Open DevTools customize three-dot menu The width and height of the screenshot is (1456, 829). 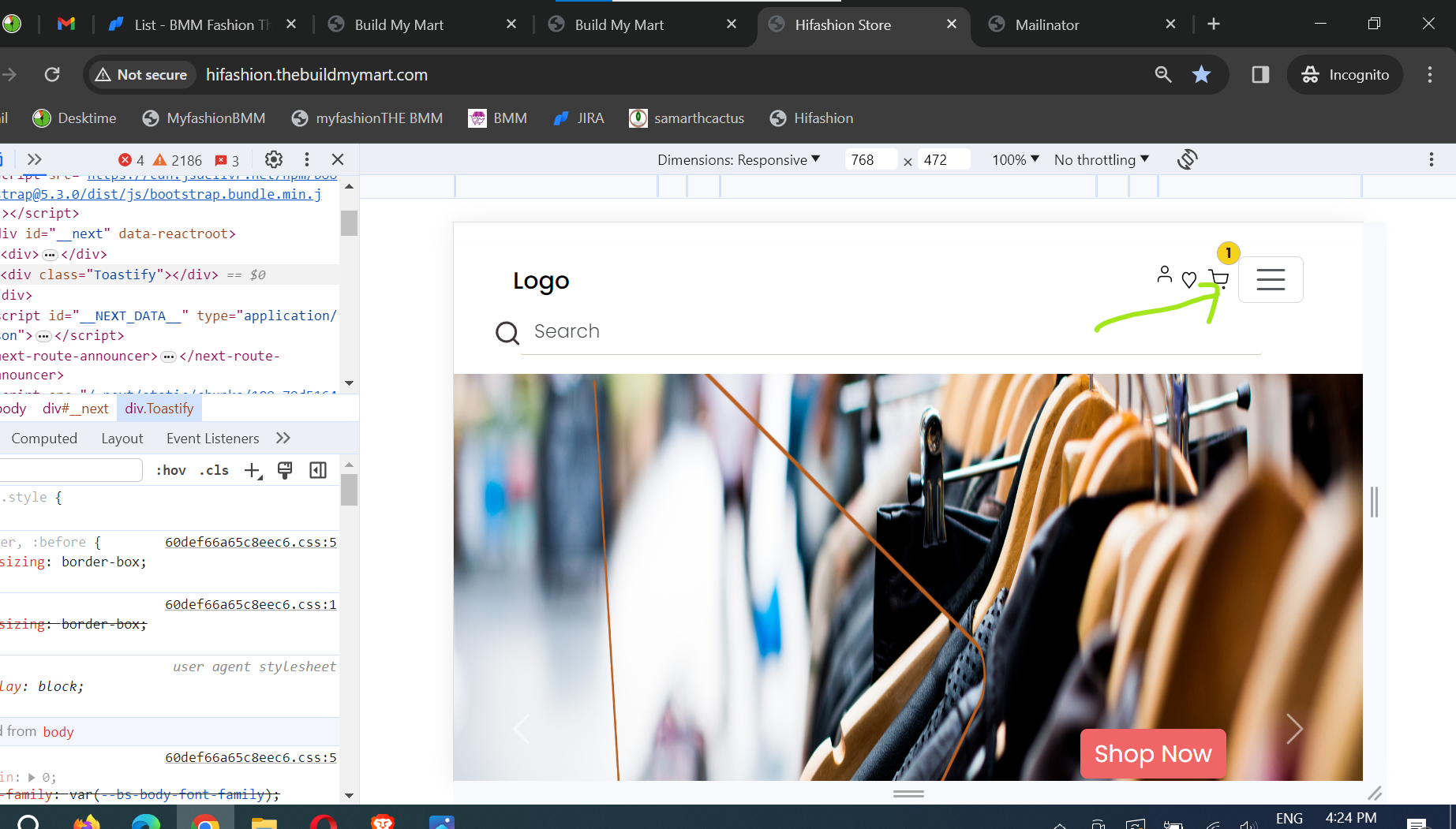tap(307, 159)
